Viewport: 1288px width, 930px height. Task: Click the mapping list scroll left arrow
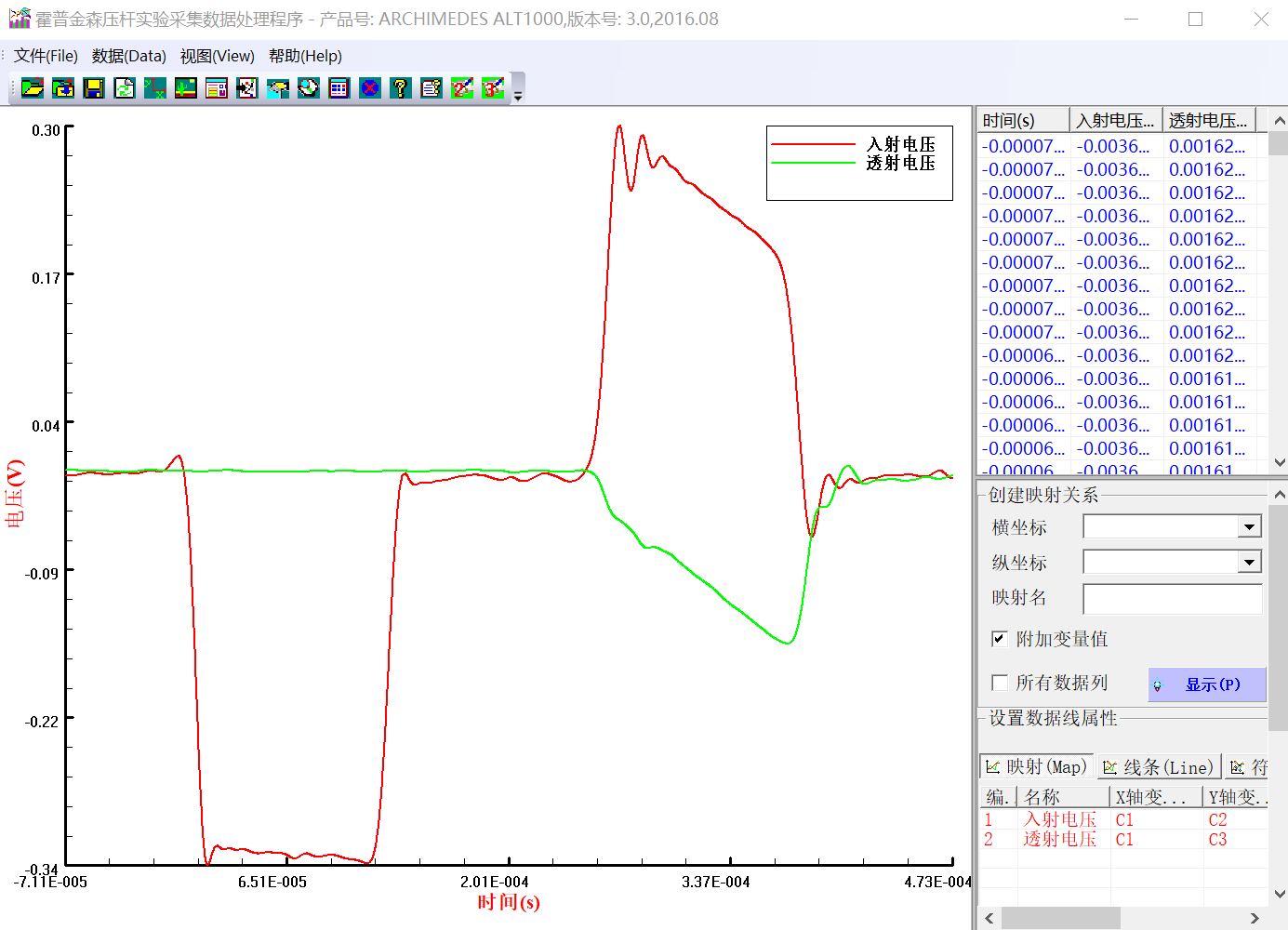[x=989, y=918]
